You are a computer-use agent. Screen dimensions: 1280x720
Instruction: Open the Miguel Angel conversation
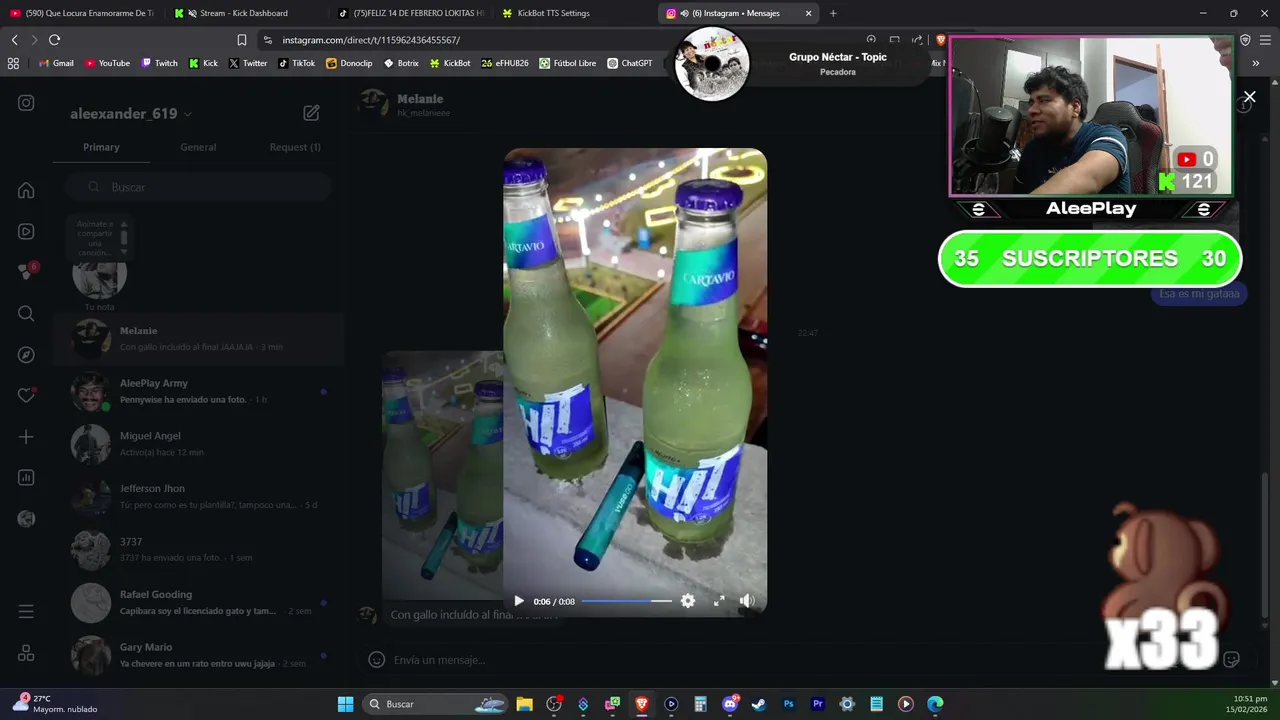click(198, 444)
